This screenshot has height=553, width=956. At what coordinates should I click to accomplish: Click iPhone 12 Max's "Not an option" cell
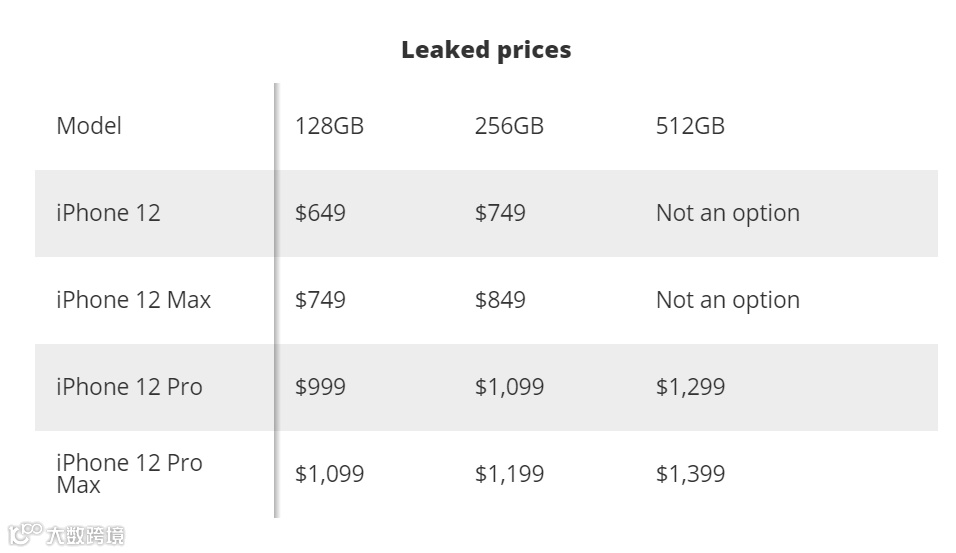(x=727, y=300)
